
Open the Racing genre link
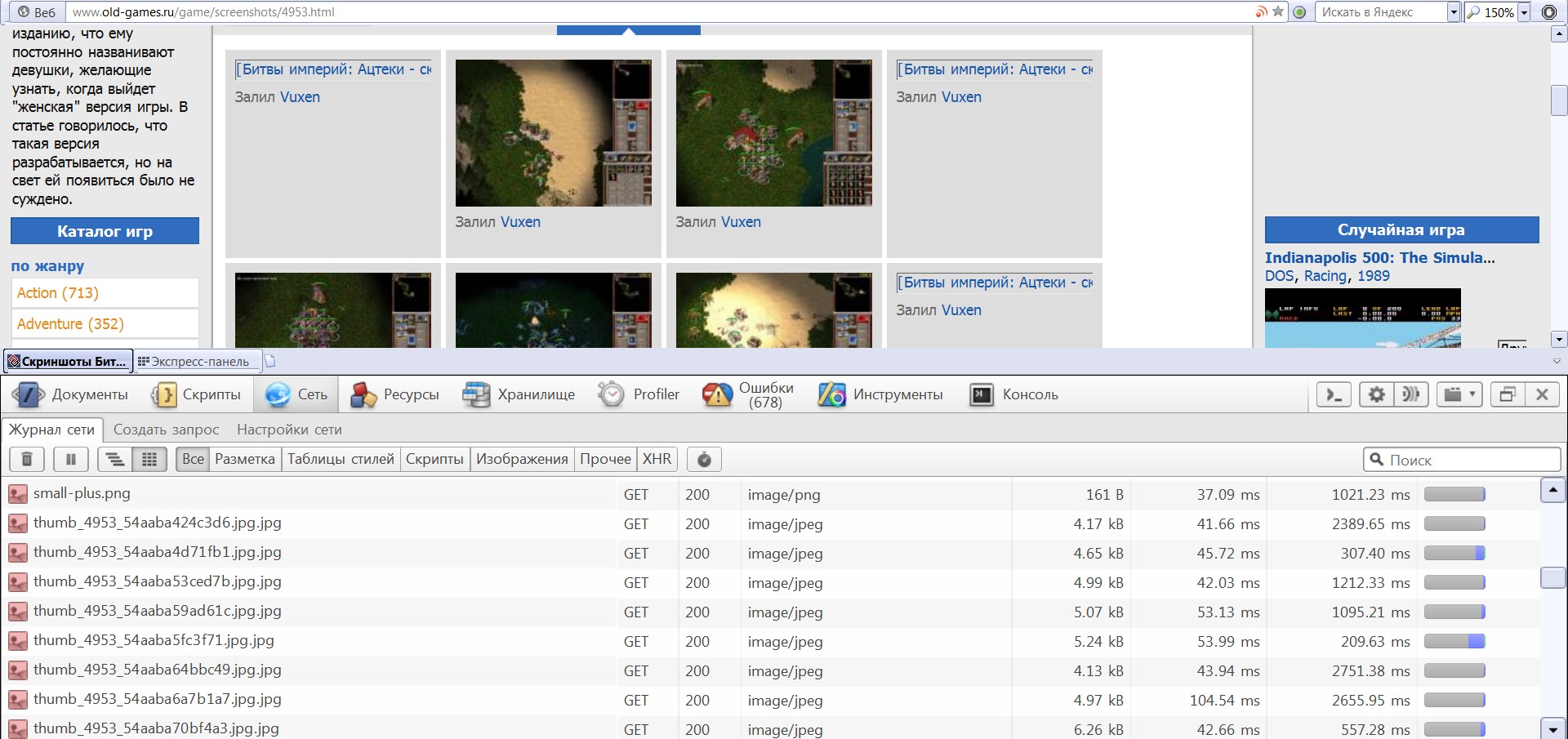pyautogui.click(x=1325, y=276)
